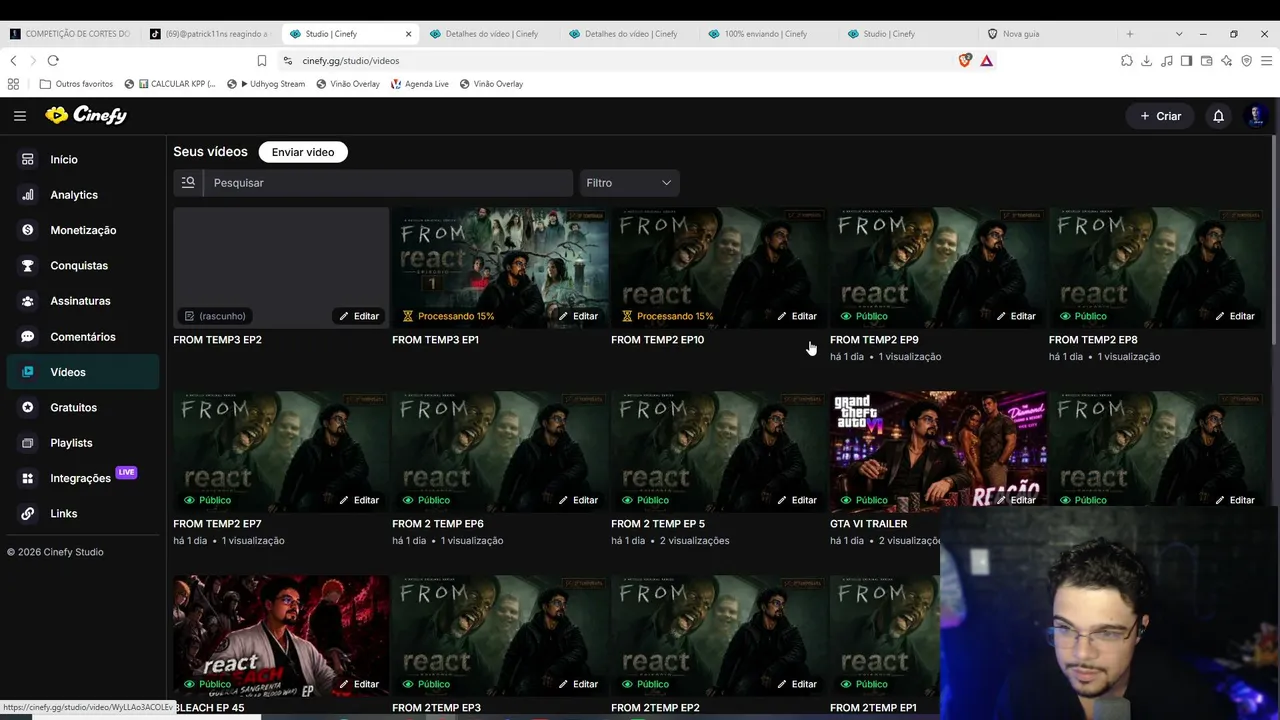Open the profile avatar menu
The width and height of the screenshot is (1280, 720).
(x=1256, y=116)
